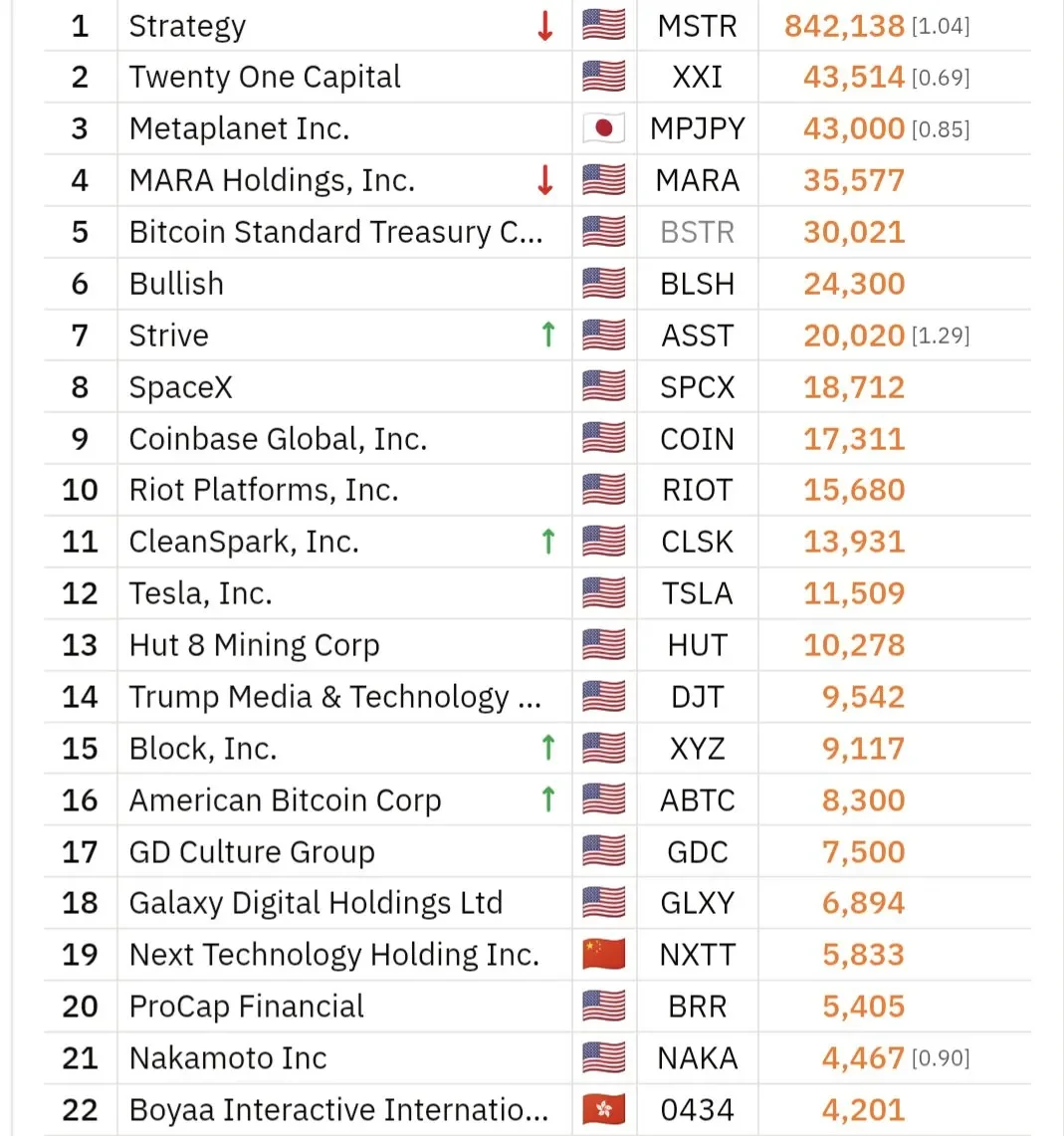Image resolution: width=1064 pixels, height=1136 pixels.
Task: Click the [0.90] ratio beside Nakamoto holdings
Action: [x=941, y=1058]
